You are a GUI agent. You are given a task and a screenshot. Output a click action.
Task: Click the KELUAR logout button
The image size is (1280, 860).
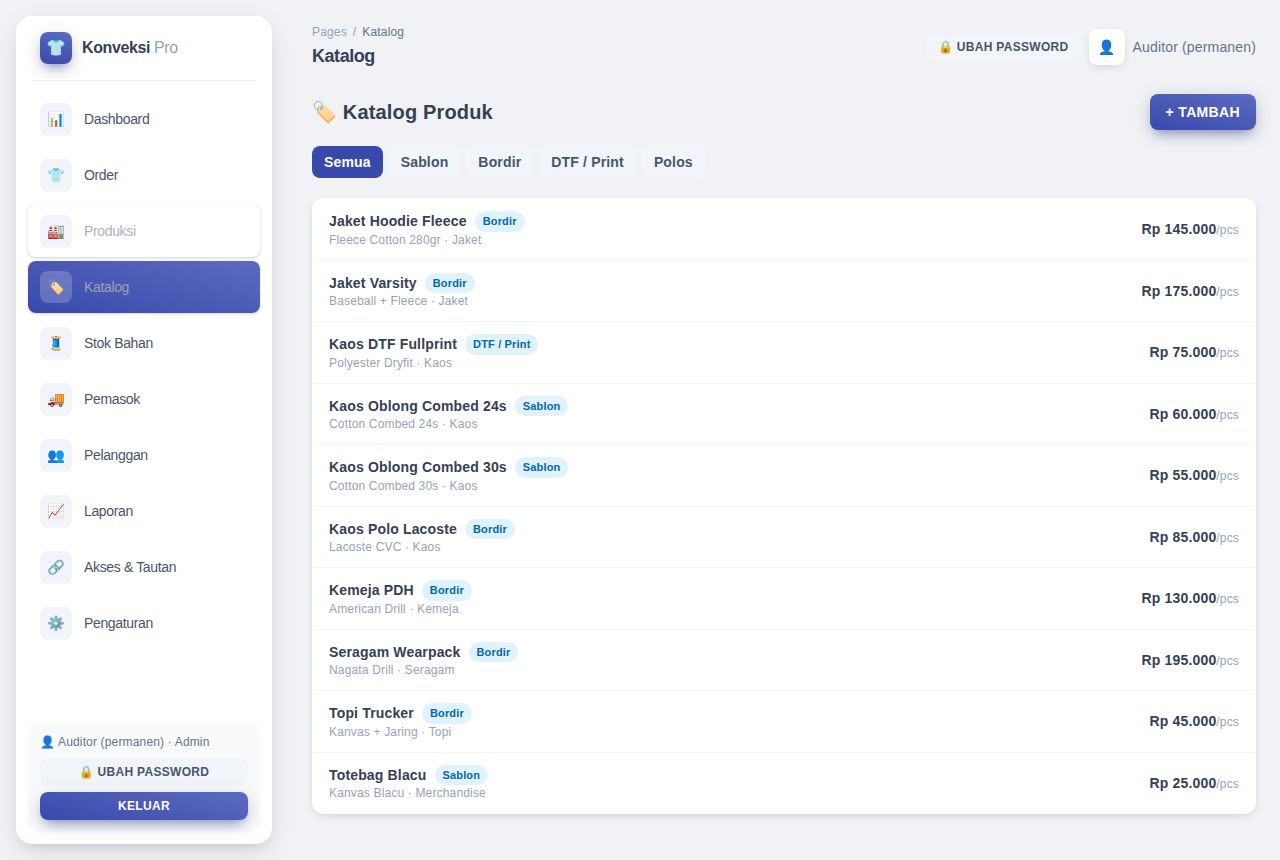pos(144,806)
